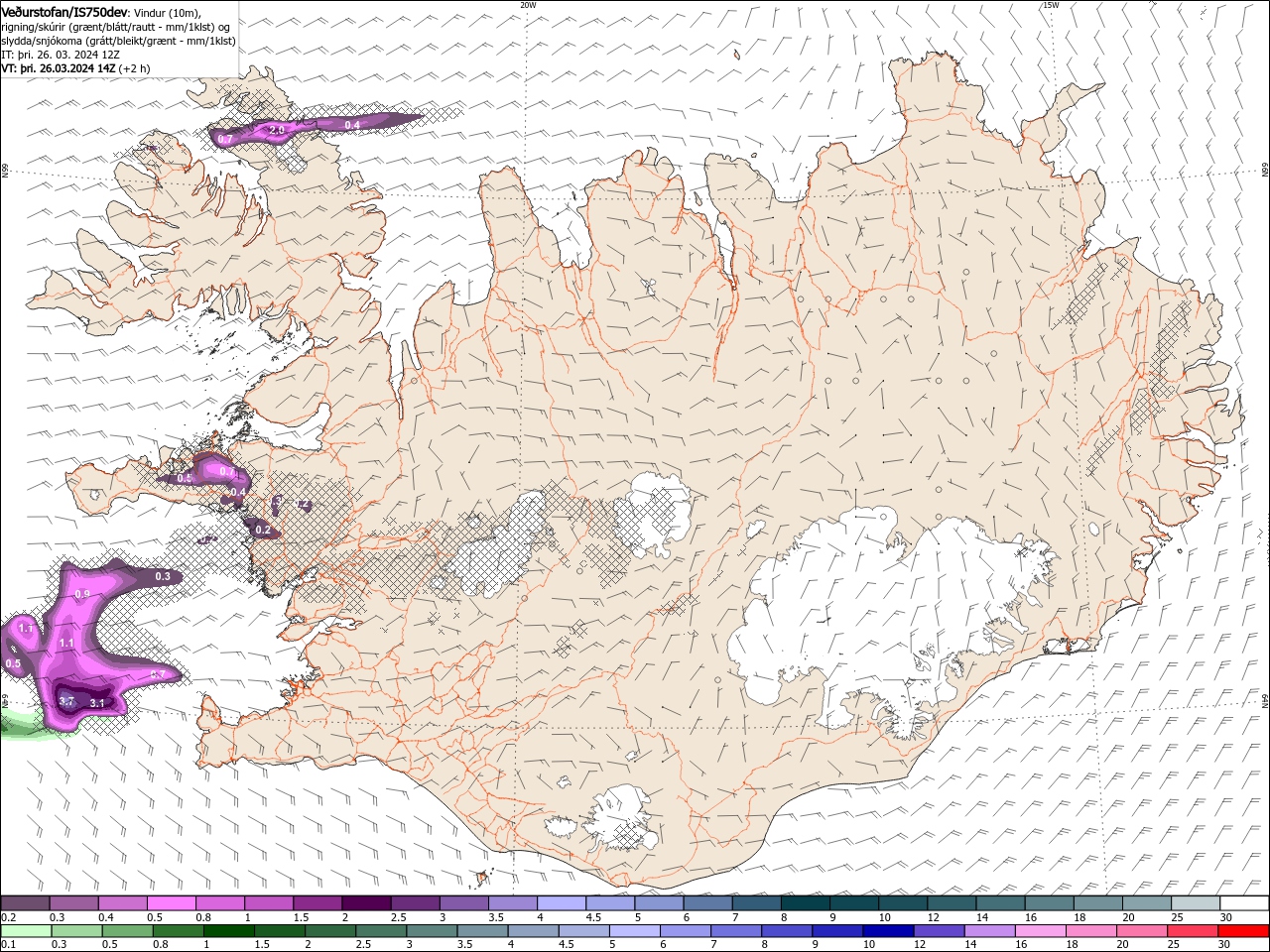The image size is (1270, 952).
Task: Pick the crimson 25–30 swatch in the lower legend row
Action: (x=1193, y=931)
